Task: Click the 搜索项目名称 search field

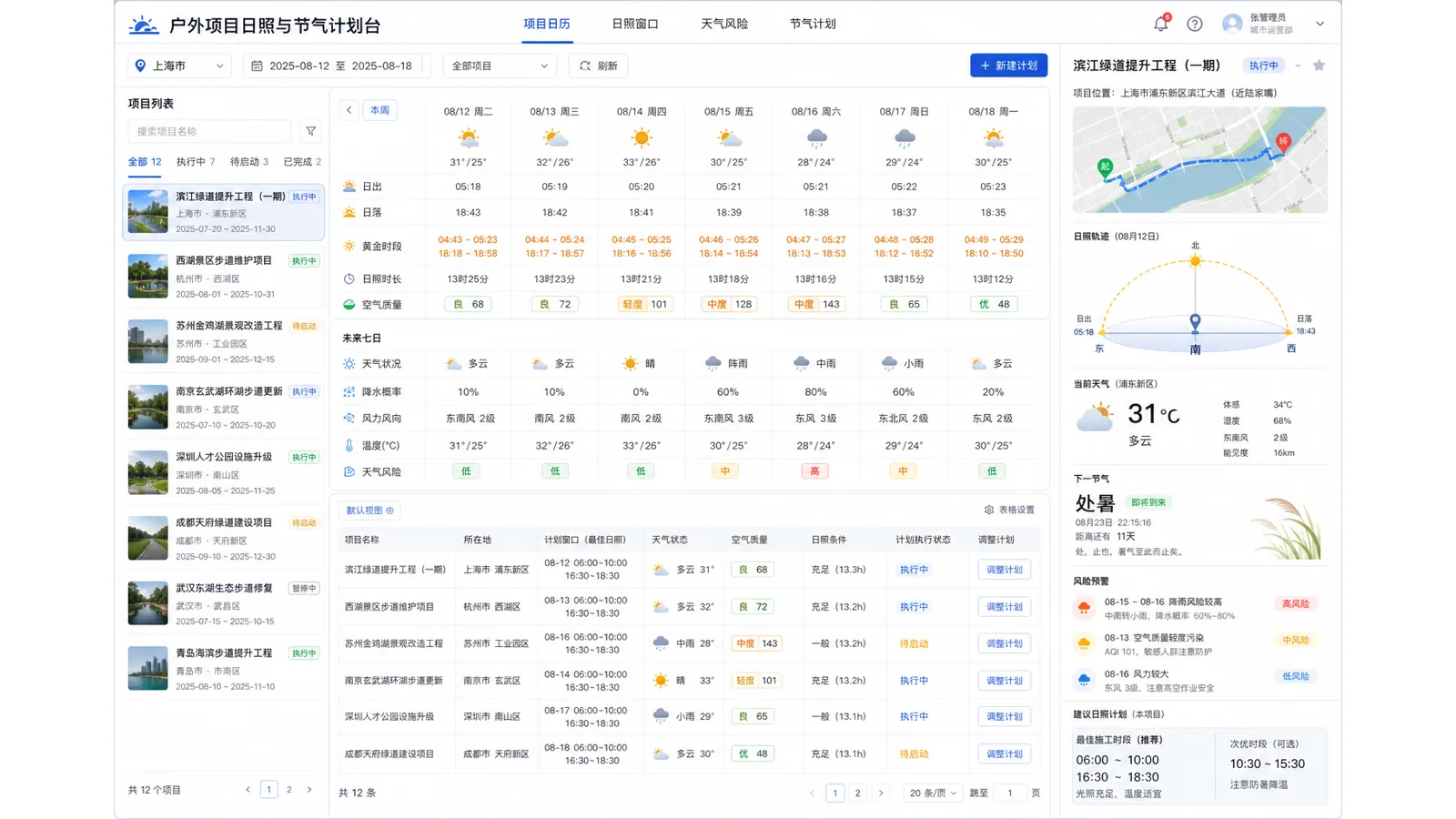Action: coord(209,131)
